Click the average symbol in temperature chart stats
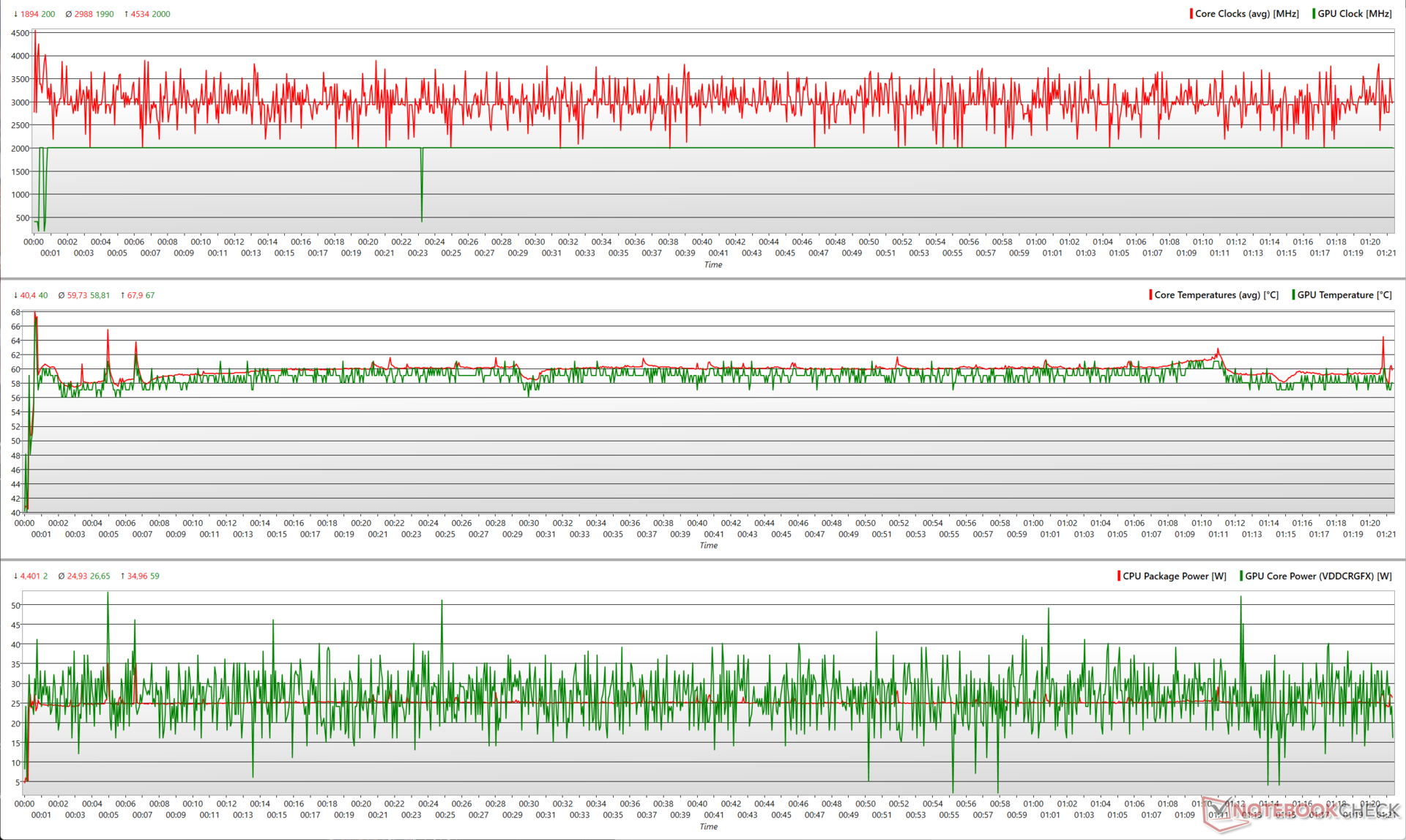The height and width of the screenshot is (840, 1406). pos(62,296)
